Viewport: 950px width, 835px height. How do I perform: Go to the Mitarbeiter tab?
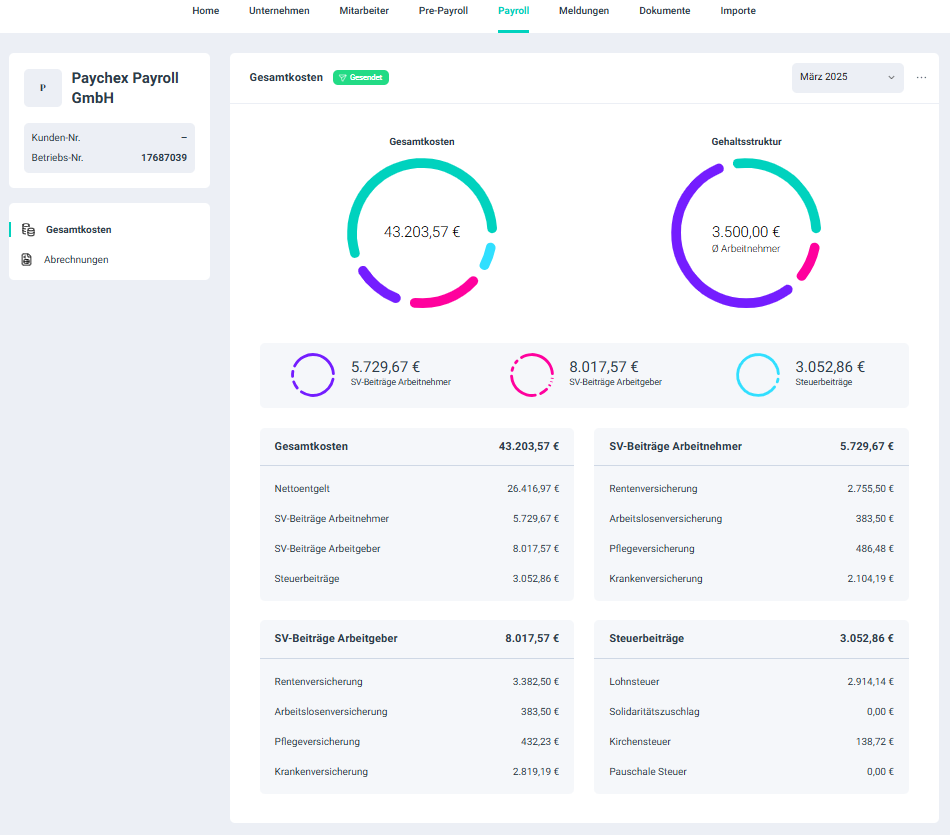(x=364, y=11)
